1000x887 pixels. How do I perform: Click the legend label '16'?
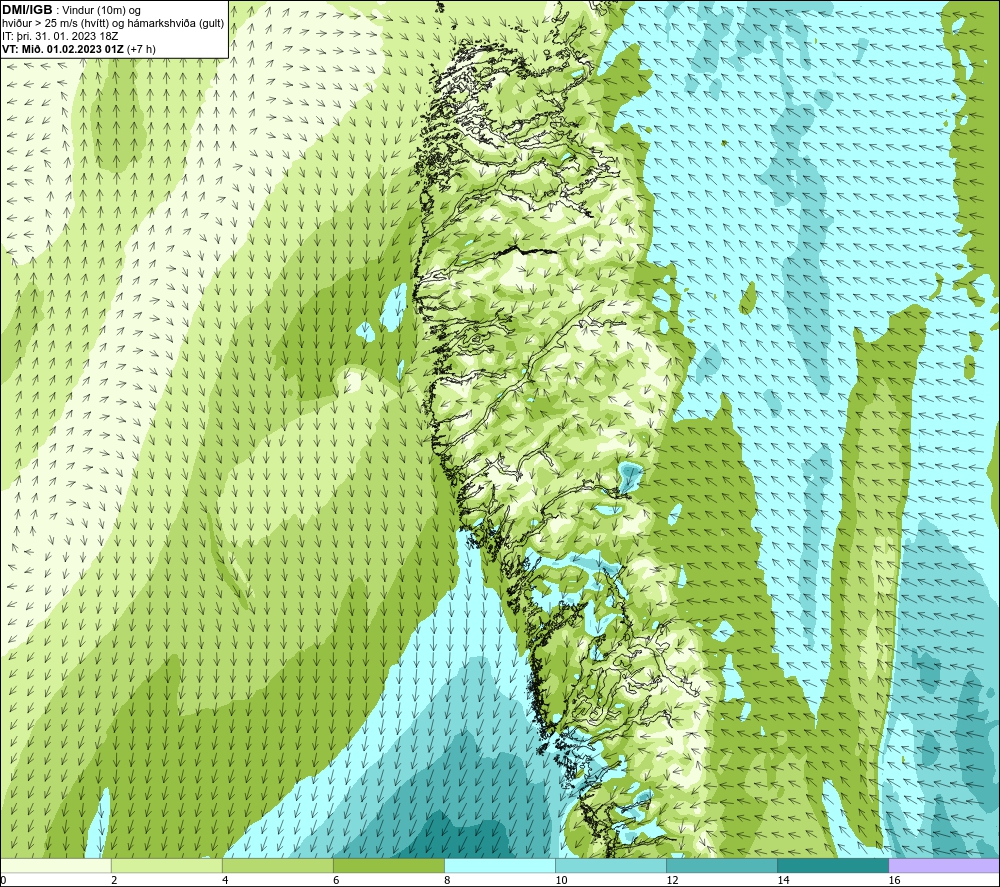click(x=895, y=881)
